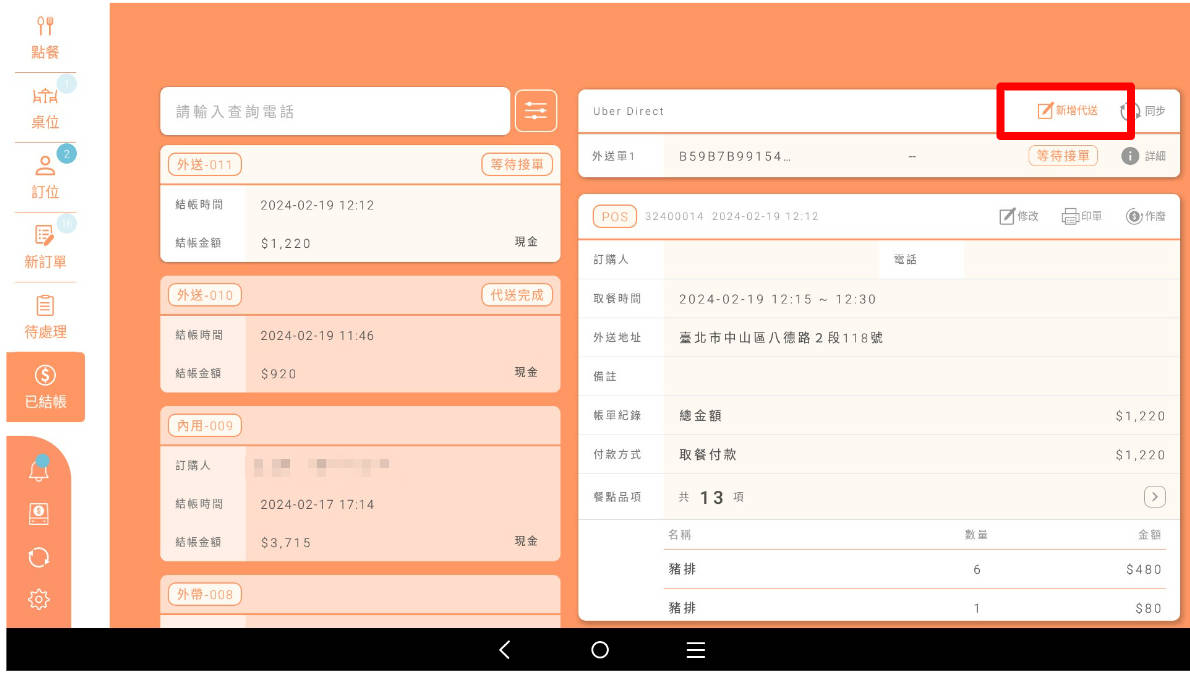Print the receipt with 印單
This screenshot has height=673, width=1190.
[1082, 216]
